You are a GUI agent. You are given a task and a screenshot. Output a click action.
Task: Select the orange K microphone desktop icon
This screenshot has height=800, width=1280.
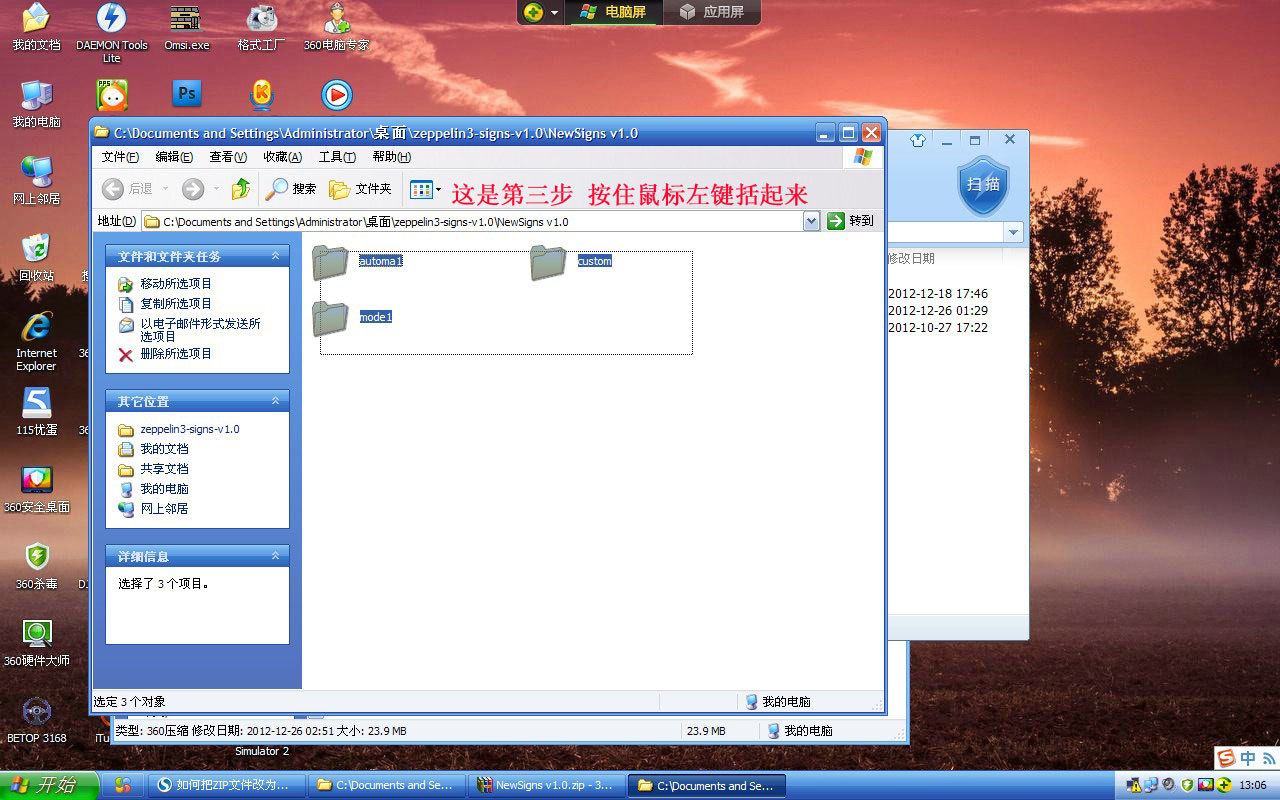tap(262, 94)
